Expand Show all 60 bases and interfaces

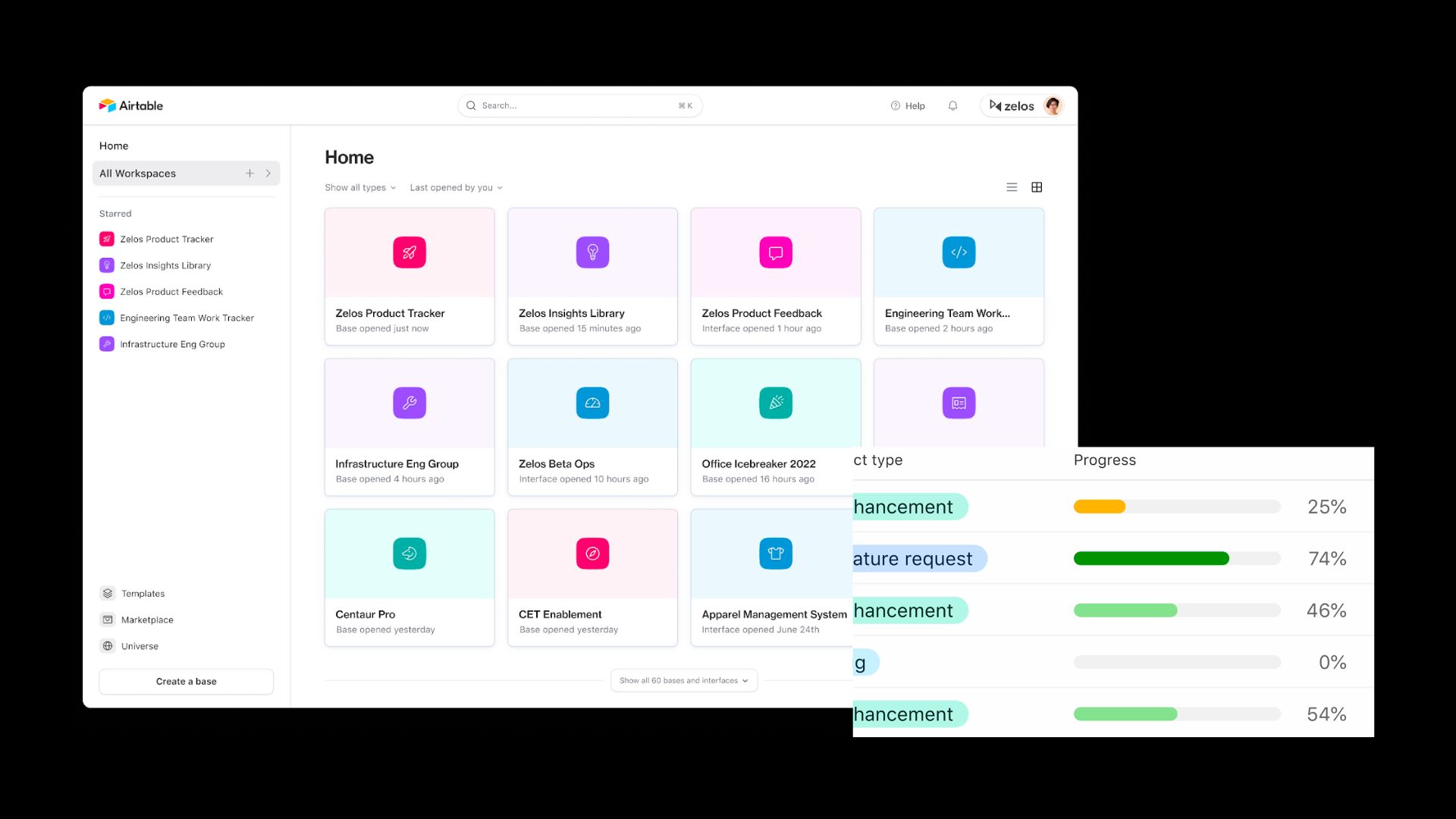pos(683,681)
